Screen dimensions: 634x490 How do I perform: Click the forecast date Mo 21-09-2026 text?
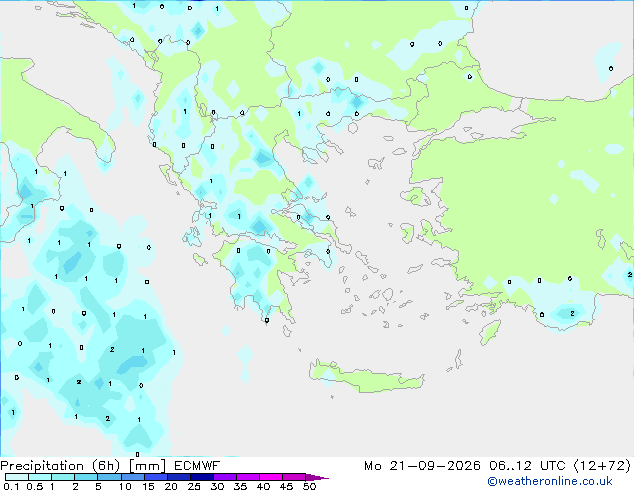422,466
